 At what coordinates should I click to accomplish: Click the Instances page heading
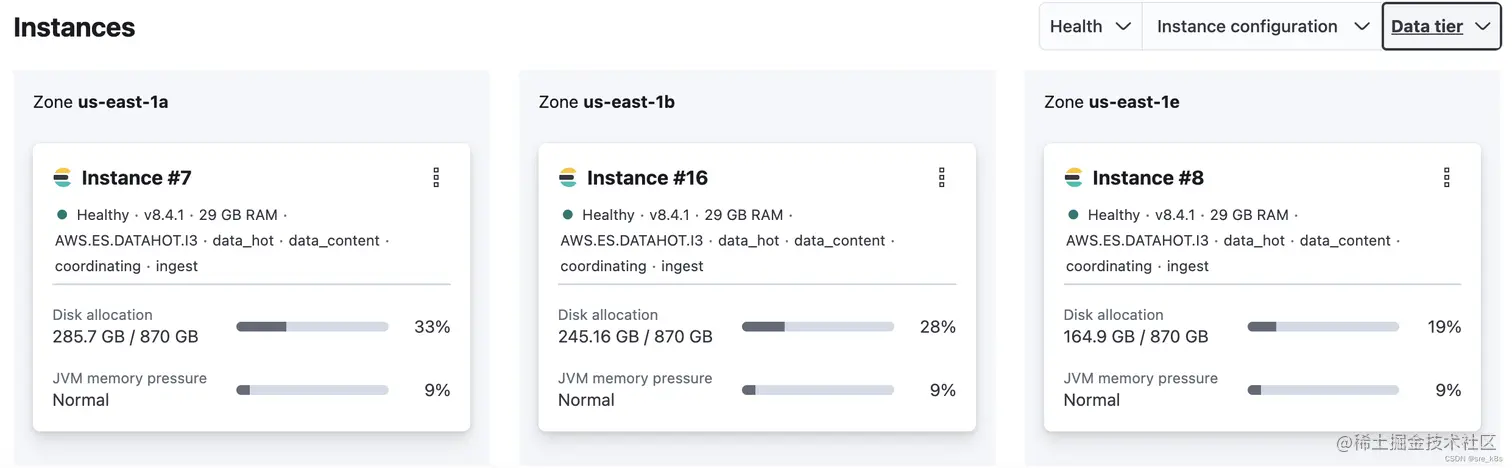tap(75, 28)
